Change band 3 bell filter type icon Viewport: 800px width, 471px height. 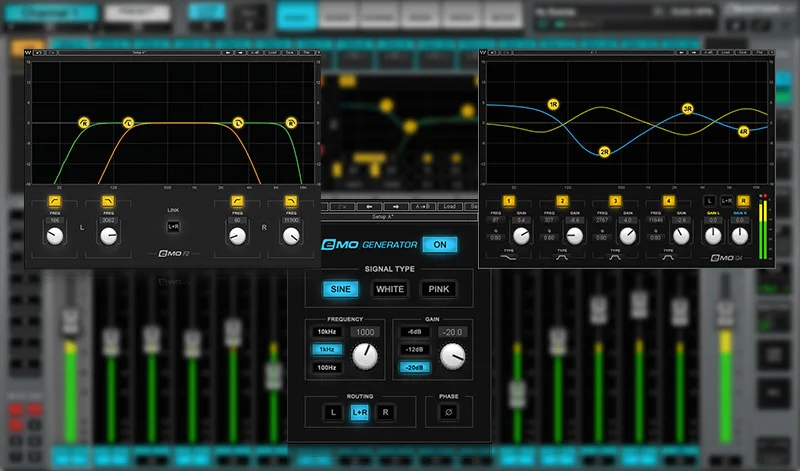pos(615,257)
